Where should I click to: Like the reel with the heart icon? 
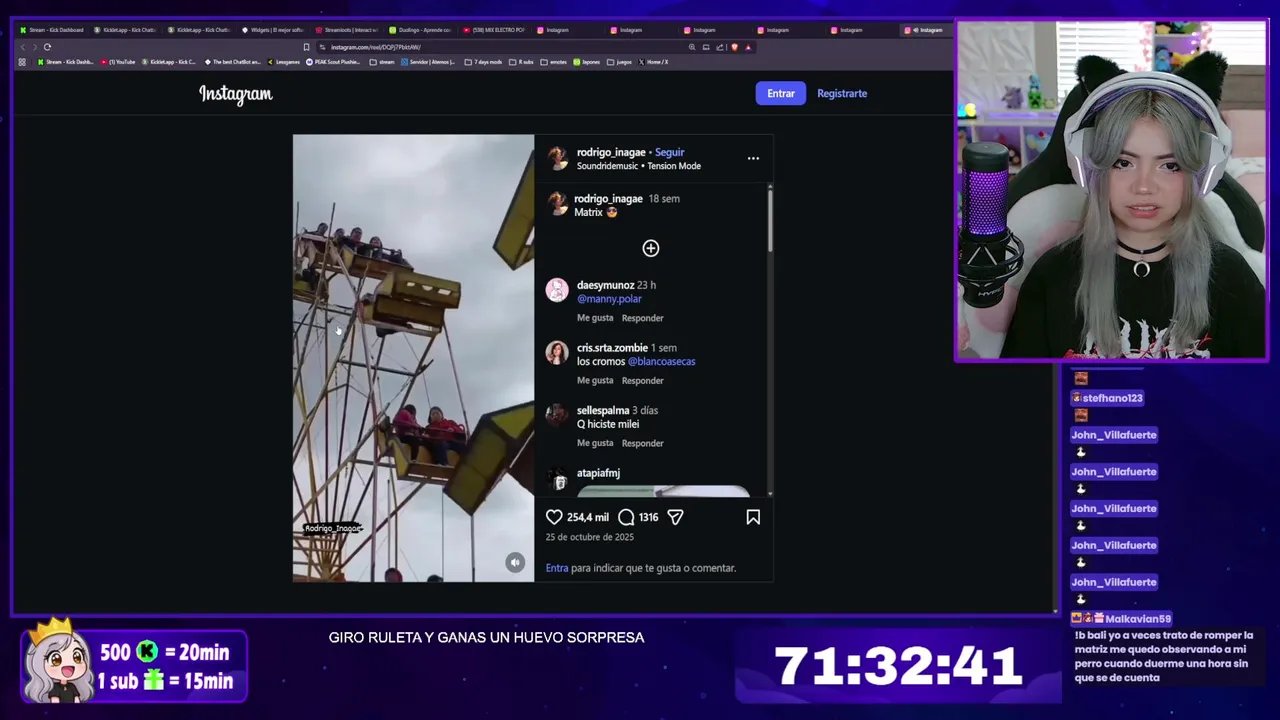(x=554, y=517)
